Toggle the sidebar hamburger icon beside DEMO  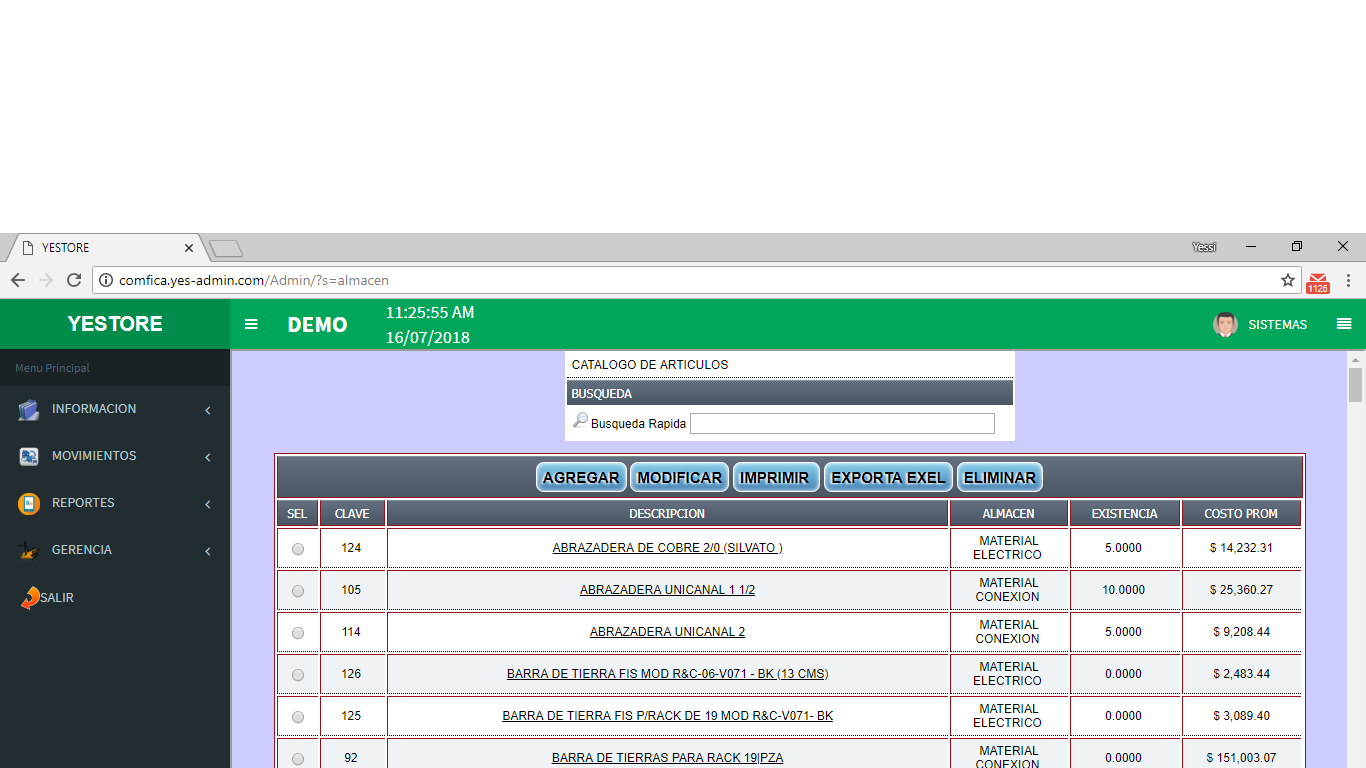click(251, 324)
